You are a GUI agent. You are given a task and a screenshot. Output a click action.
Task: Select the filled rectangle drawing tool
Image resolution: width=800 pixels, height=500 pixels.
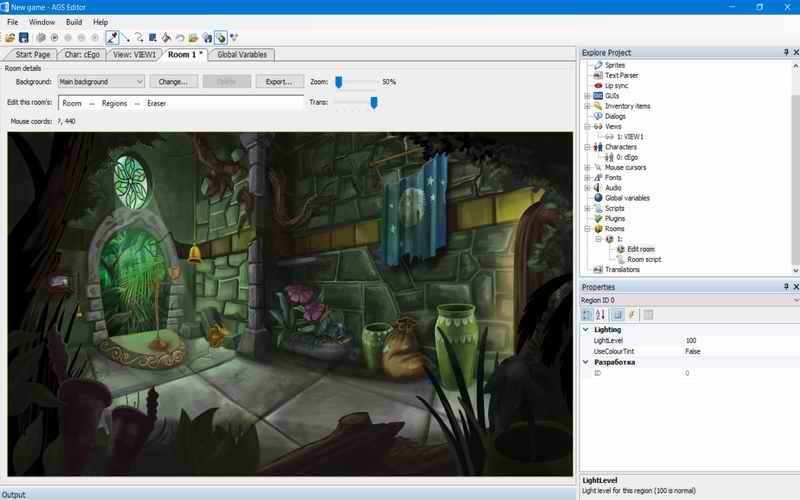[152, 37]
